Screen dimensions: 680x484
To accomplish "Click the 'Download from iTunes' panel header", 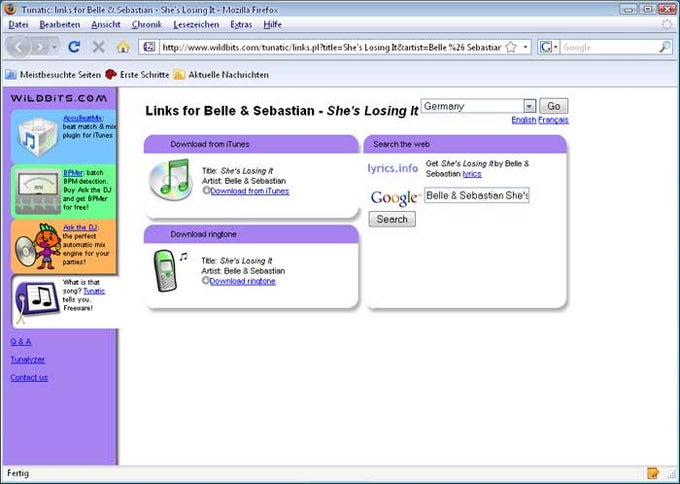I will point(251,144).
